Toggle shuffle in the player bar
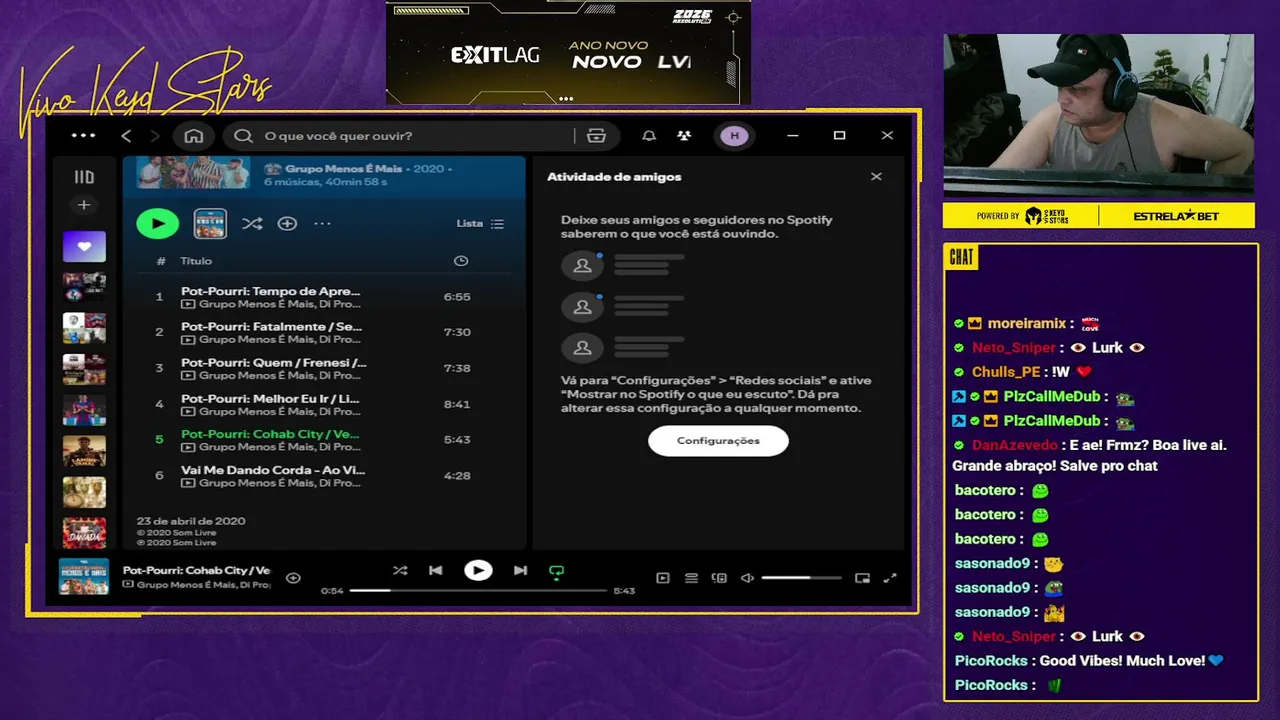The width and height of the screenshot is (1280, 720). coord(400,571)
